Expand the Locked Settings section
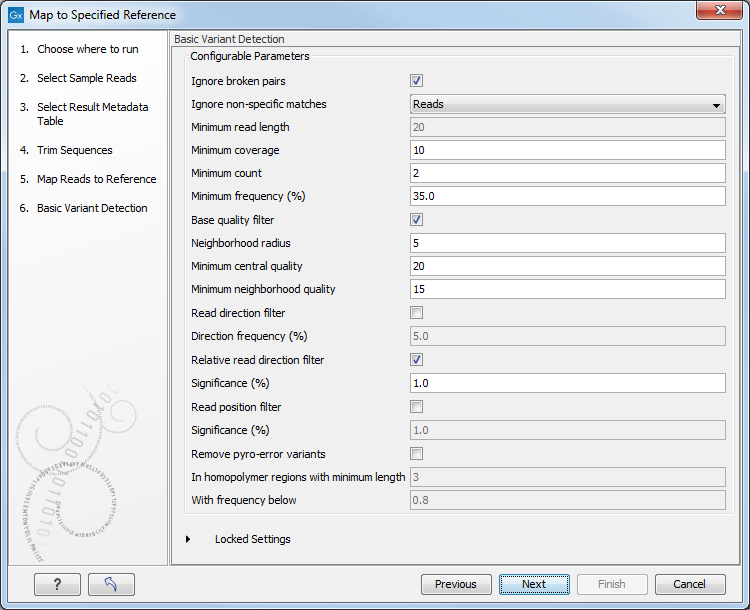The width and height of the screenshot is (750, 610). 188,539
